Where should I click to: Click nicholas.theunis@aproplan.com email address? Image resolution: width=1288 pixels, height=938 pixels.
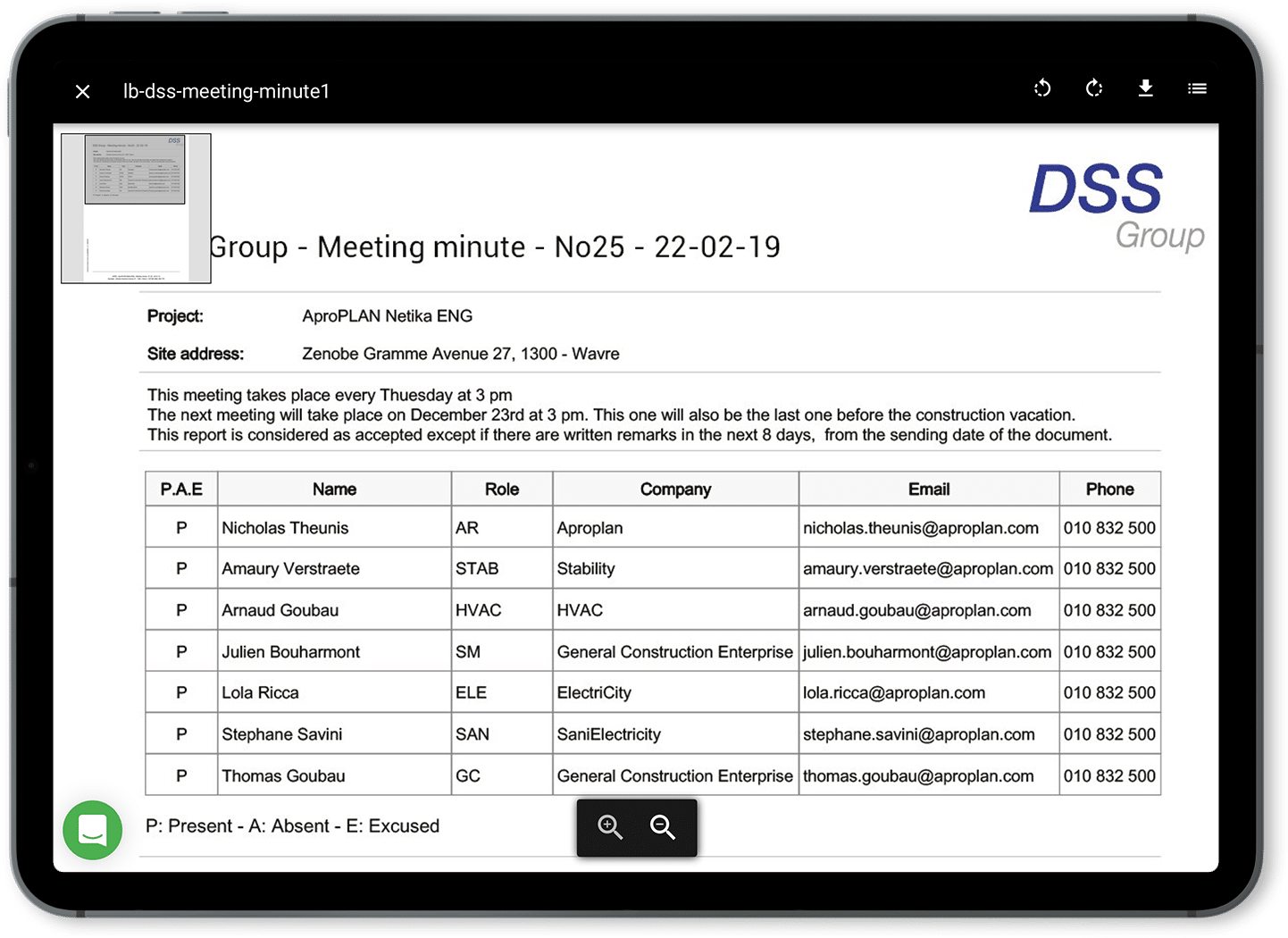pyautogui.click(x=920, y=528)
